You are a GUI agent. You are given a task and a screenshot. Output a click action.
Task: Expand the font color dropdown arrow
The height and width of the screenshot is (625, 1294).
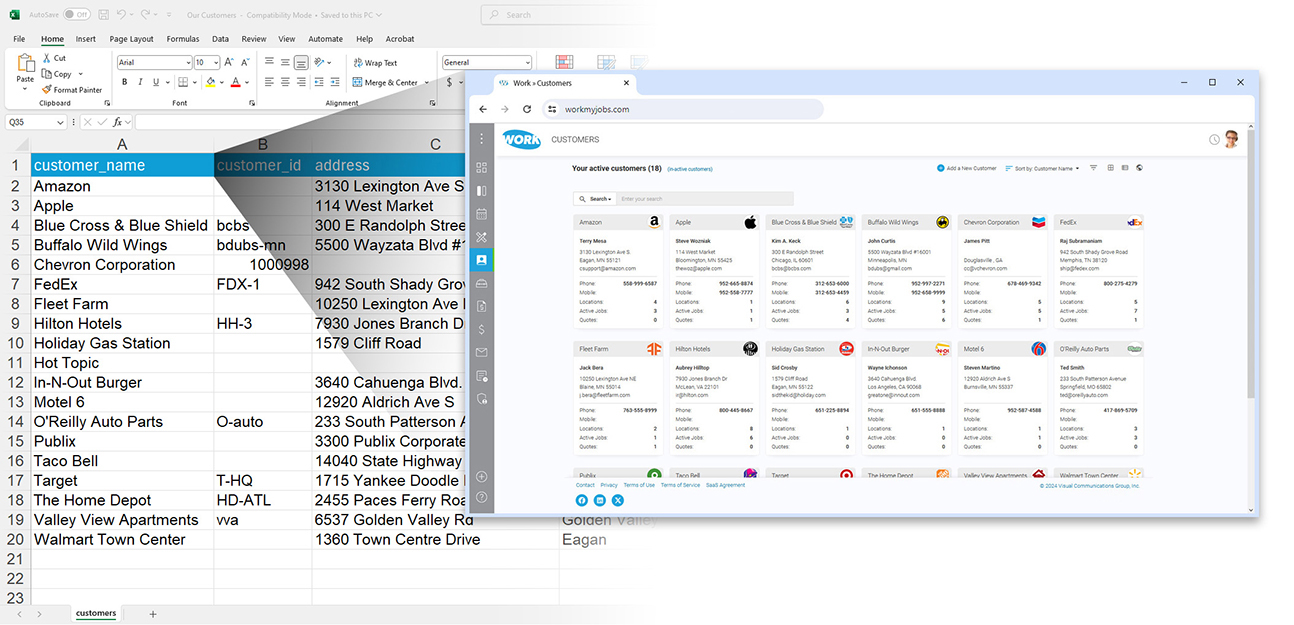[247, 82]
